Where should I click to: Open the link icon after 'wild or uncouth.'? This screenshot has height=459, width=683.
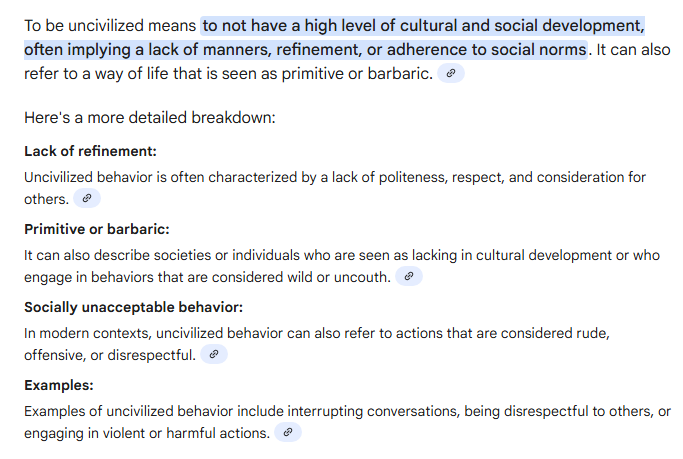tap(409, 277)
